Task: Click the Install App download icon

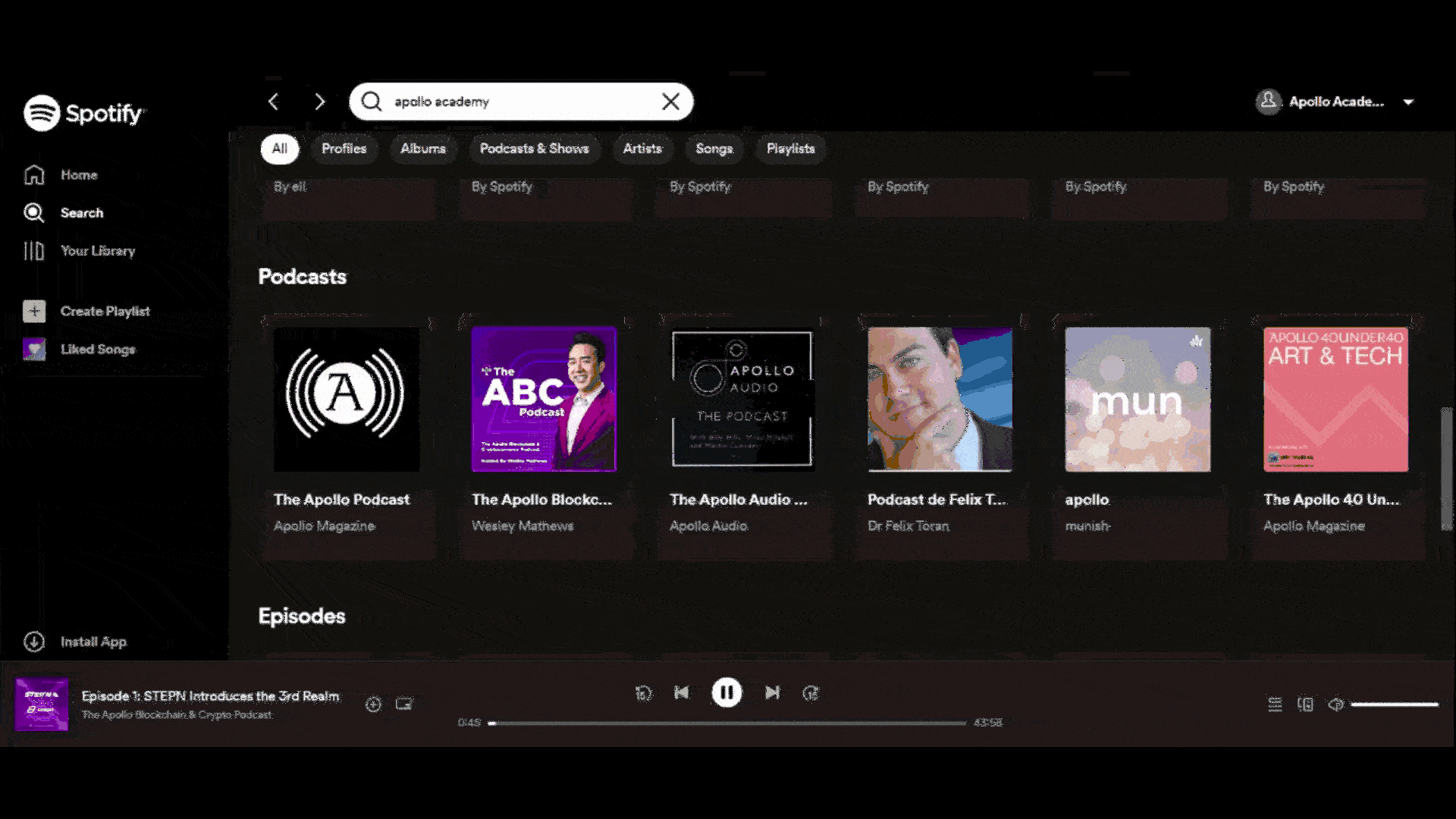Action: 34,642
